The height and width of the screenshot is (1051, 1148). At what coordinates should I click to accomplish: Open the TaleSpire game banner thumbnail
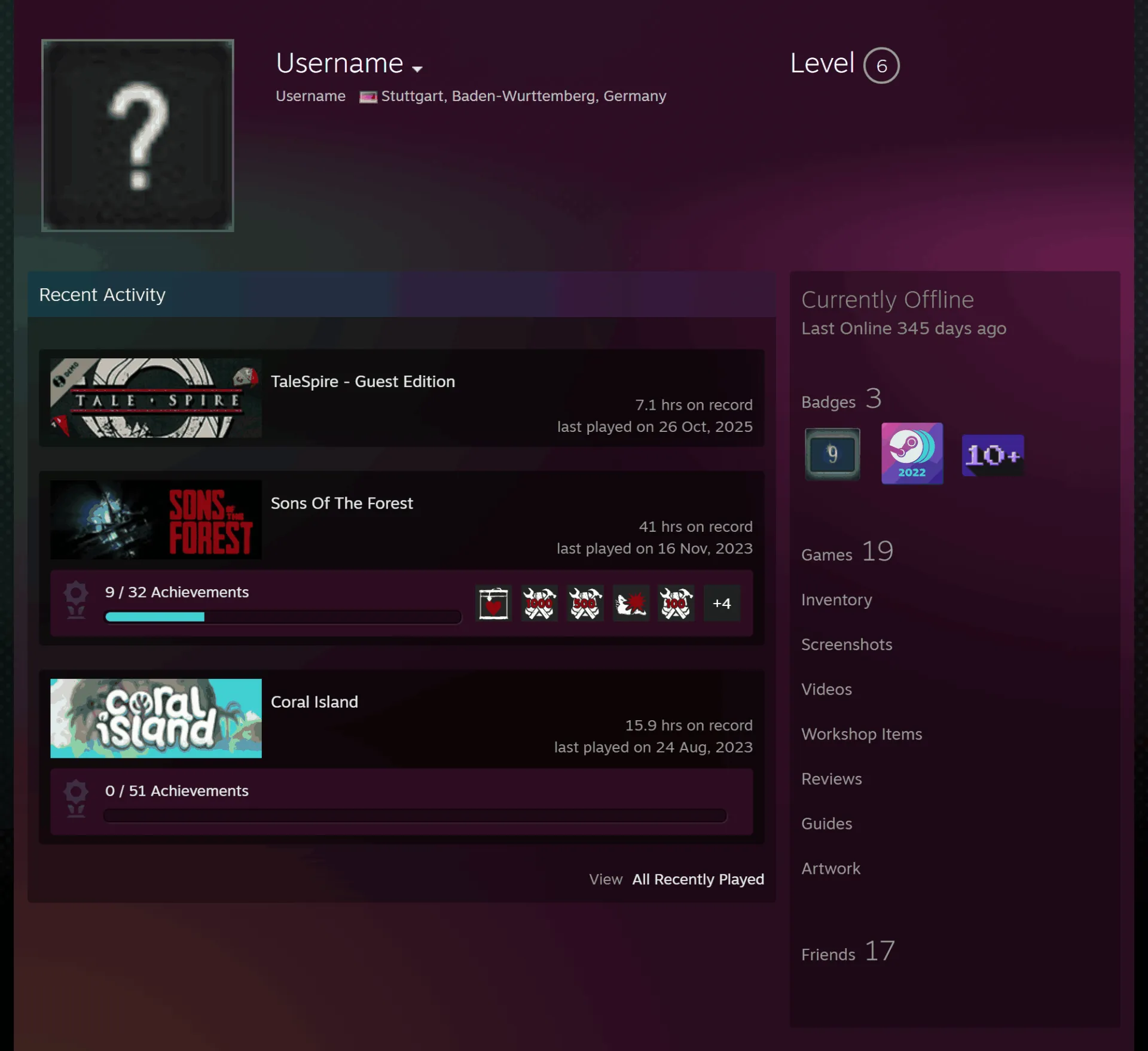(x=156, y=398)
